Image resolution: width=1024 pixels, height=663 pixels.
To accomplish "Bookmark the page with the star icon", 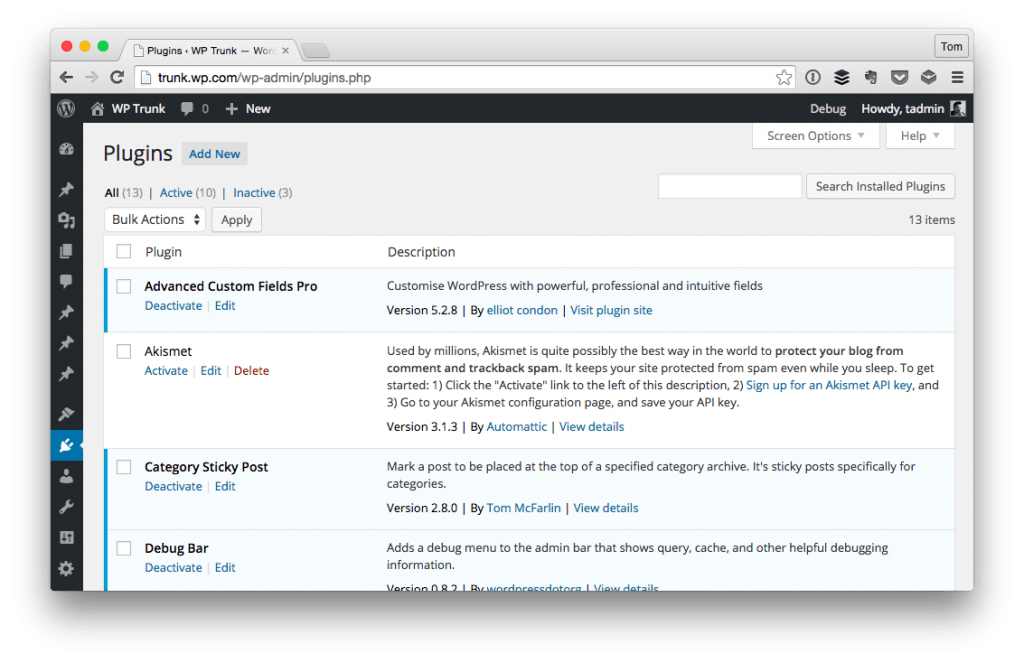I will (x=784, y=77).
